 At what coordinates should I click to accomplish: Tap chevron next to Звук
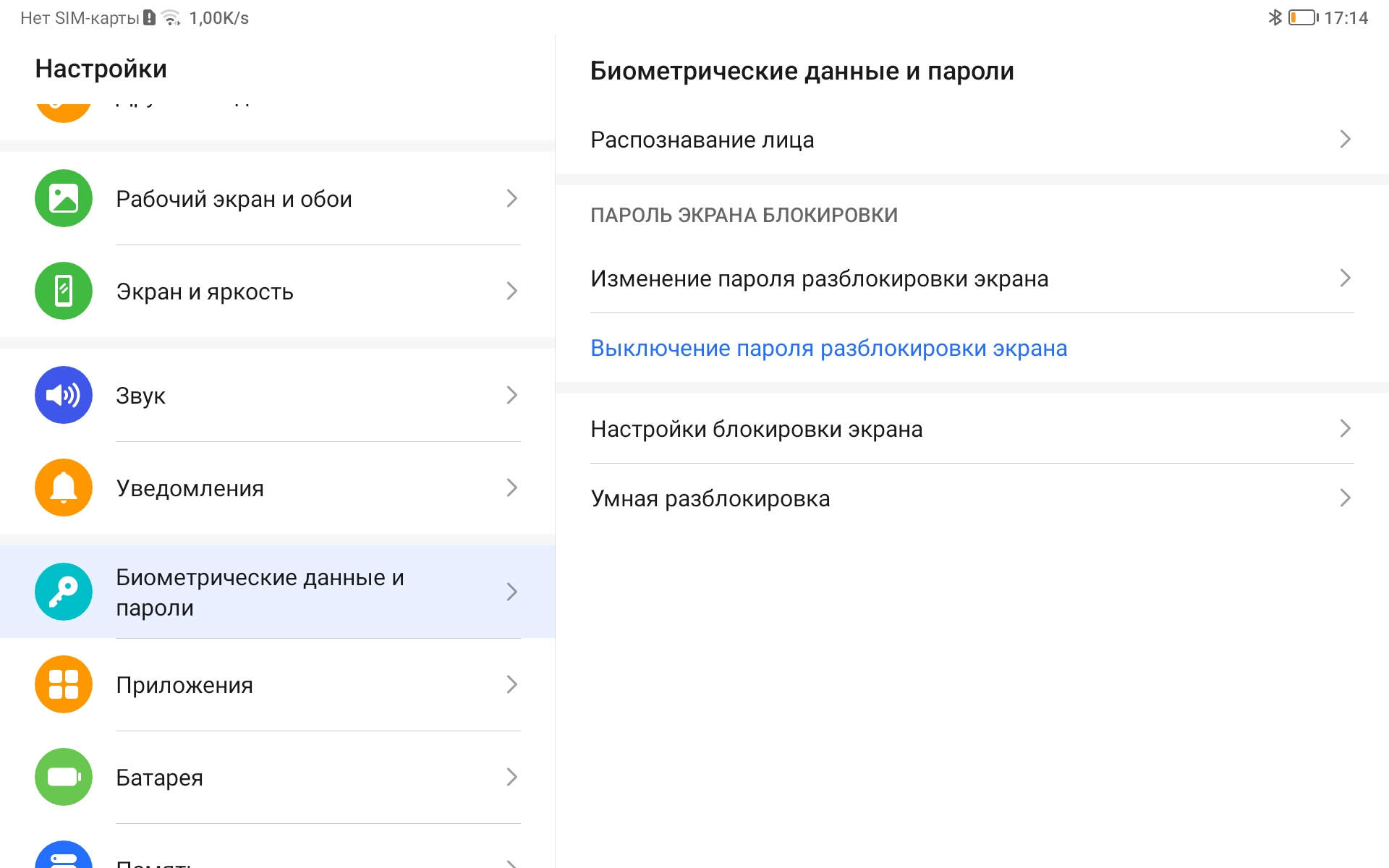[512, 395]
